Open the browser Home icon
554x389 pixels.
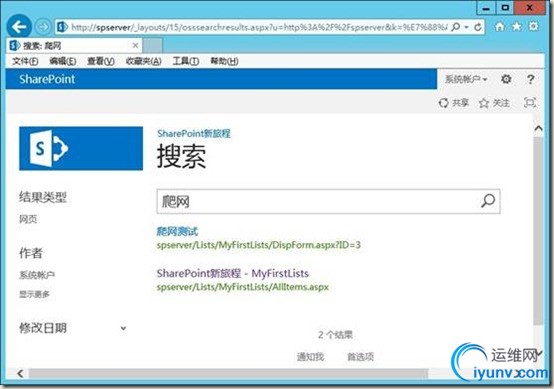tap(500, 26)
